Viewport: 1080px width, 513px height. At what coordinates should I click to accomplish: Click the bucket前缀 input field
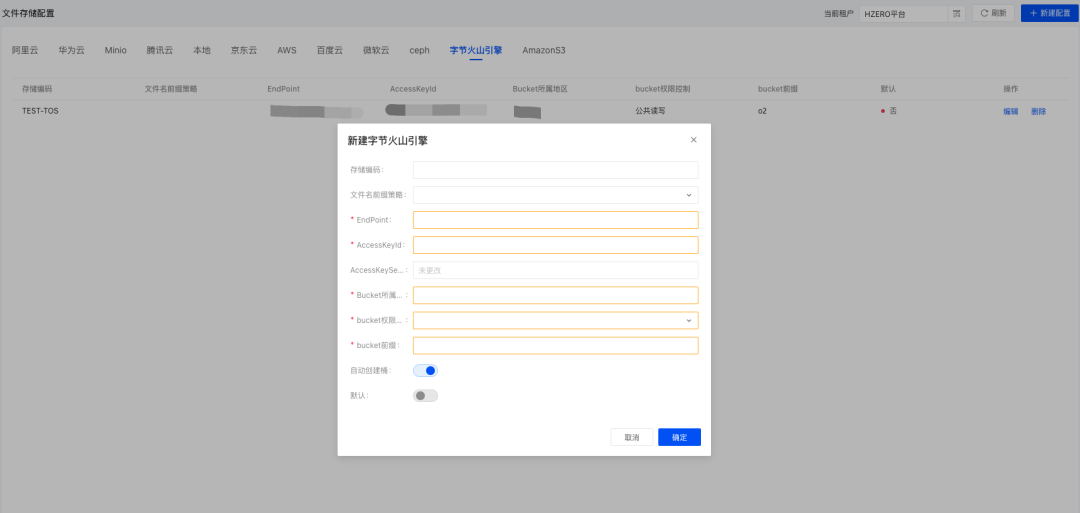555,345
